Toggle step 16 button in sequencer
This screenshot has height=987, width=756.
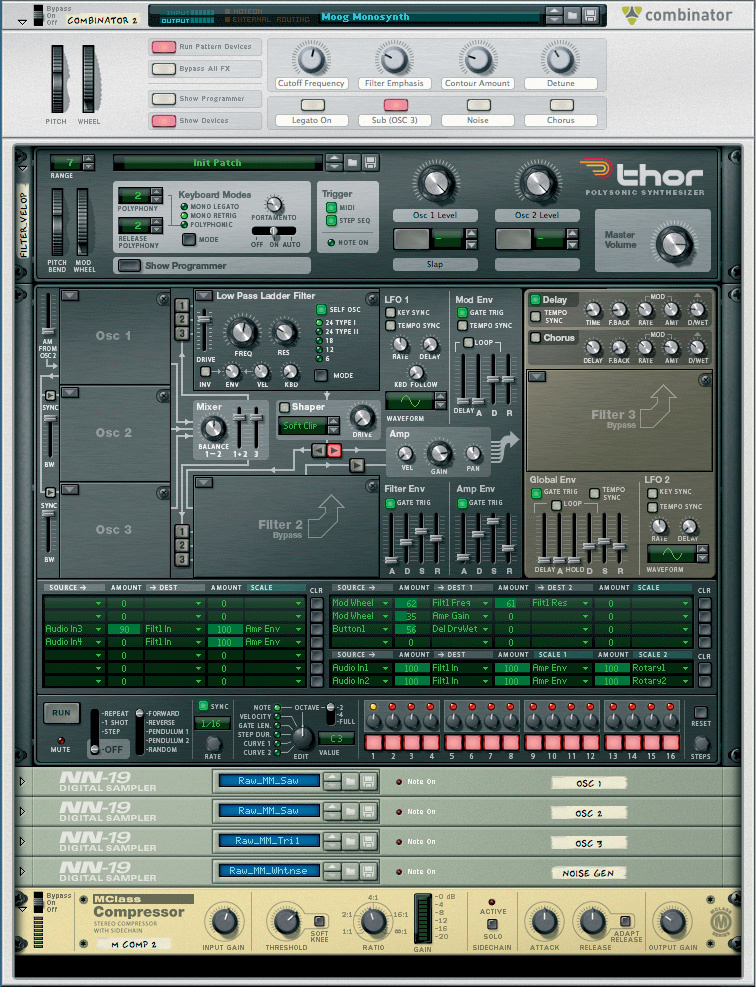point(670,742)
